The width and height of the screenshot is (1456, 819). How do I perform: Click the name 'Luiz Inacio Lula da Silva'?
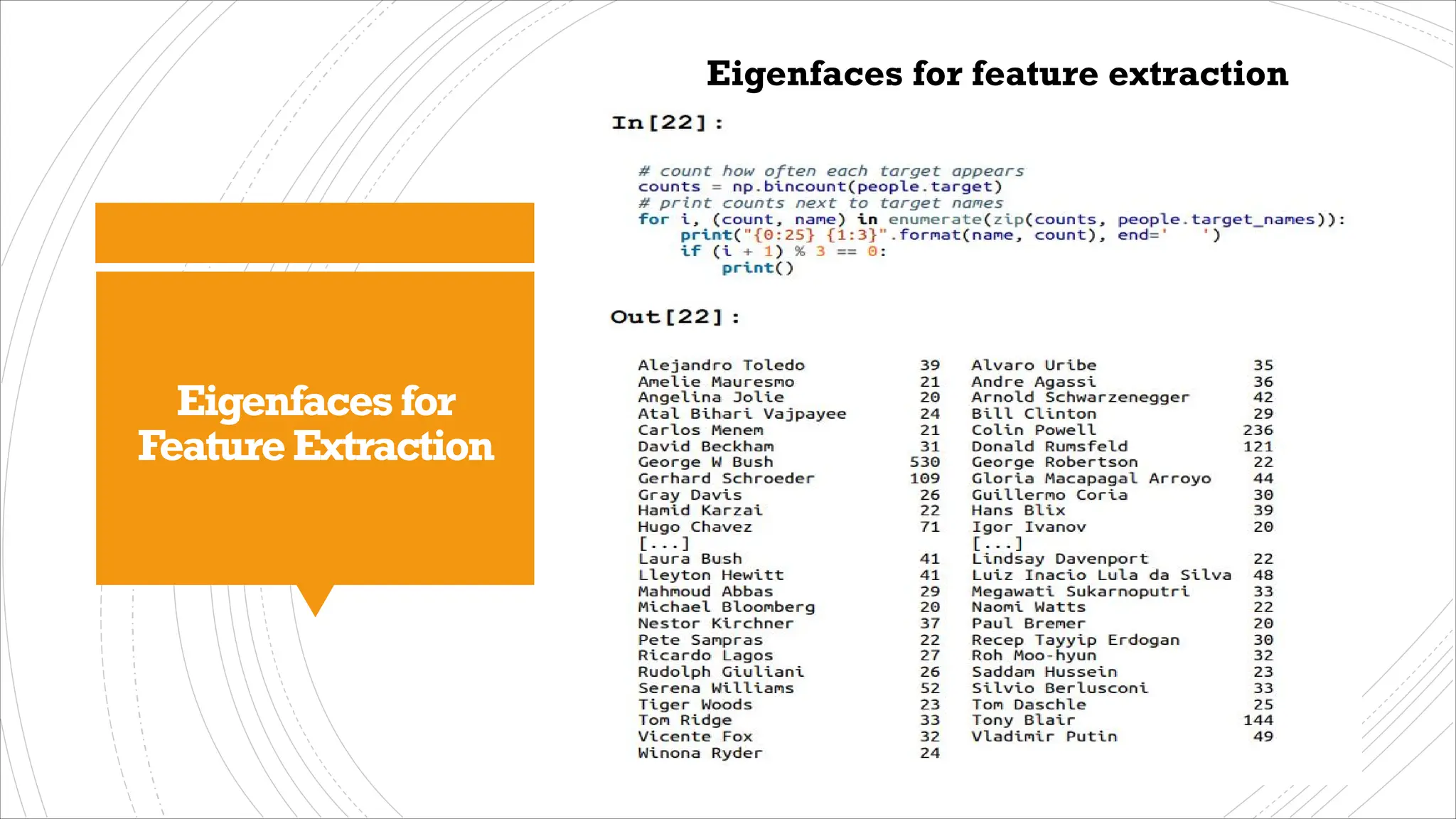[1101, 575]
